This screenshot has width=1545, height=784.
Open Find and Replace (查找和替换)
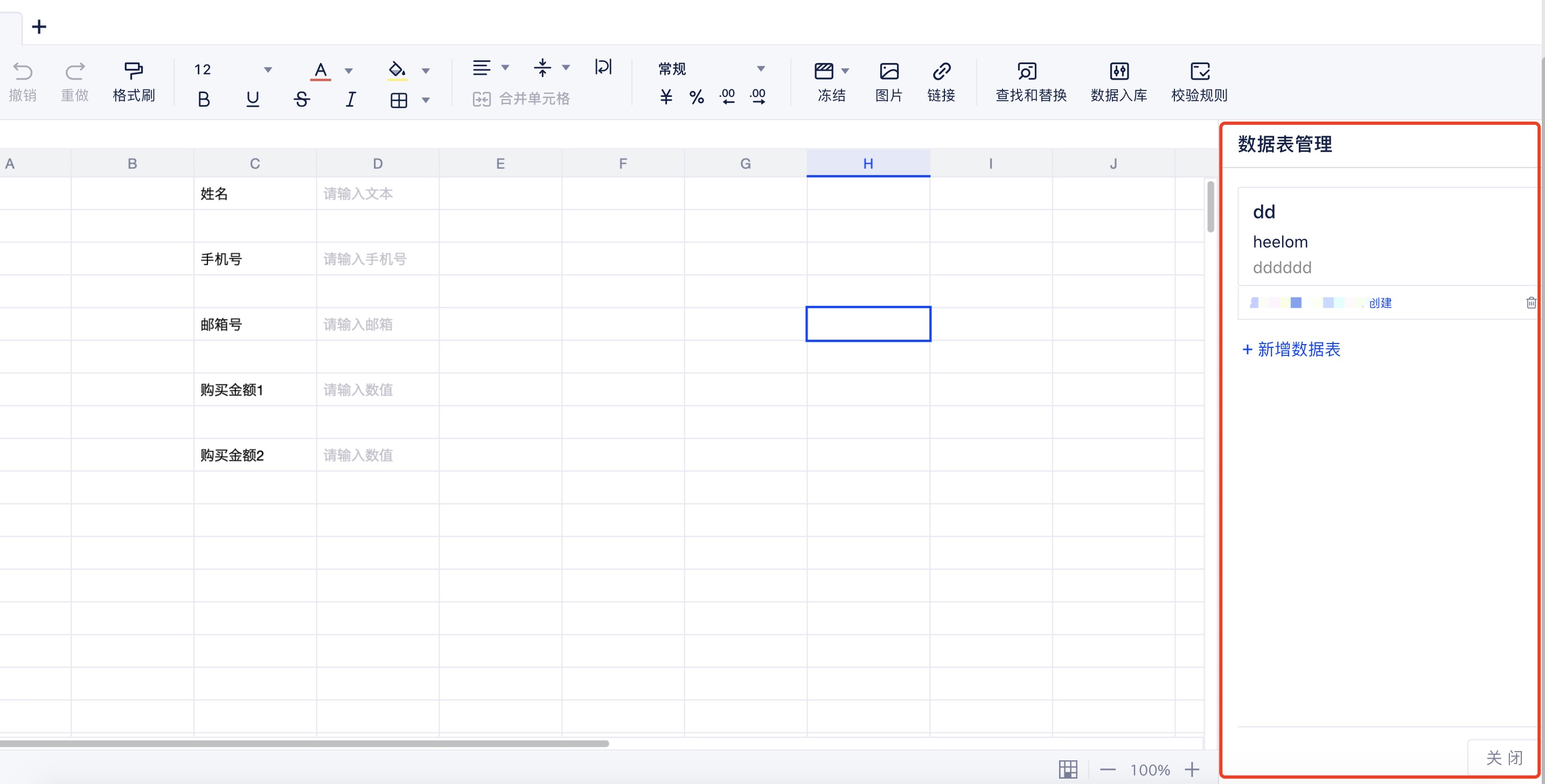tap(1026, 72)
